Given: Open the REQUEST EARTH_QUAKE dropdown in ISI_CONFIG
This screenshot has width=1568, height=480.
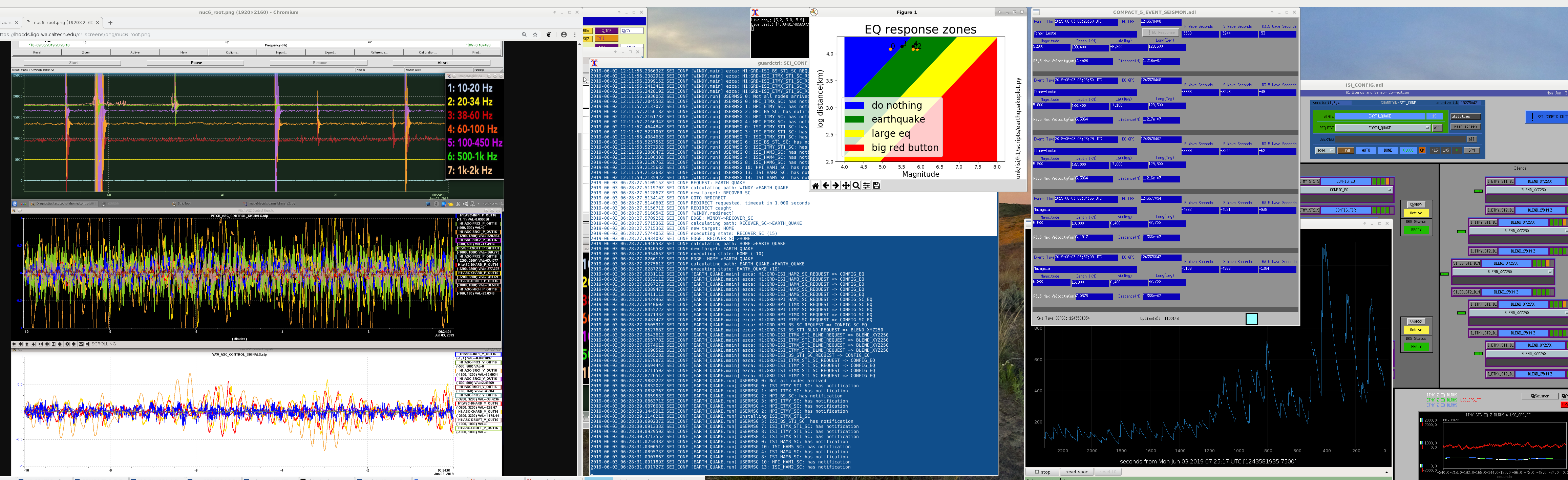Looking at the screenshot, I should point(1382,128).
